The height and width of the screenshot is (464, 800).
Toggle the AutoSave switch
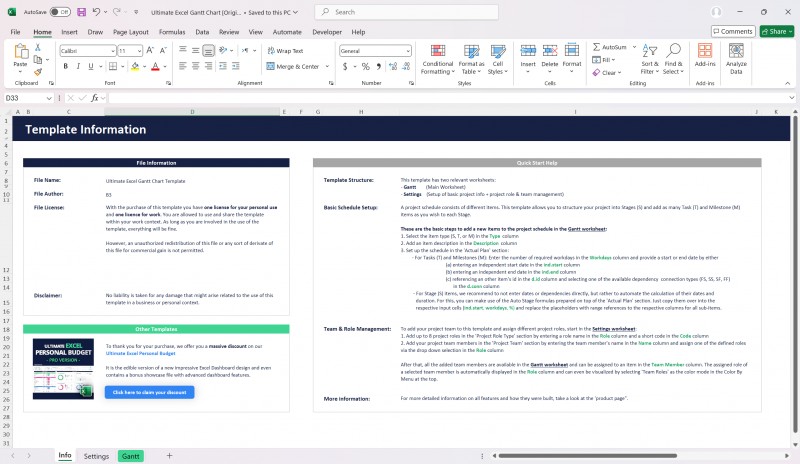[x=60, y=12]
